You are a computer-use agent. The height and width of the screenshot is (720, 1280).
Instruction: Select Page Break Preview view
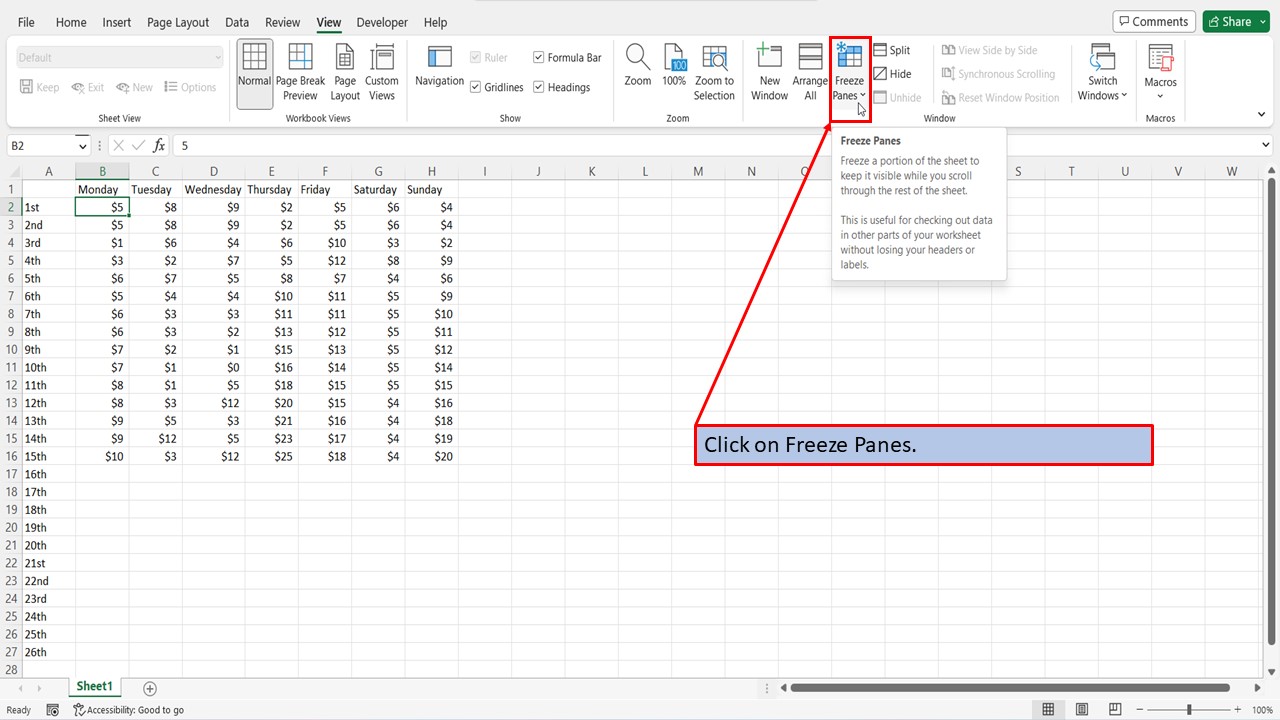pyautogui.click(x=300, y=70)
